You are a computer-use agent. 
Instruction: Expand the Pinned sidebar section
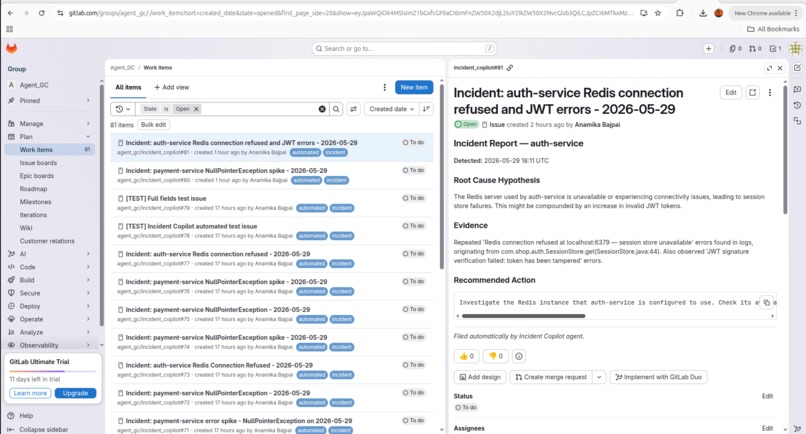pyautogui.click(x=48, y=101)
